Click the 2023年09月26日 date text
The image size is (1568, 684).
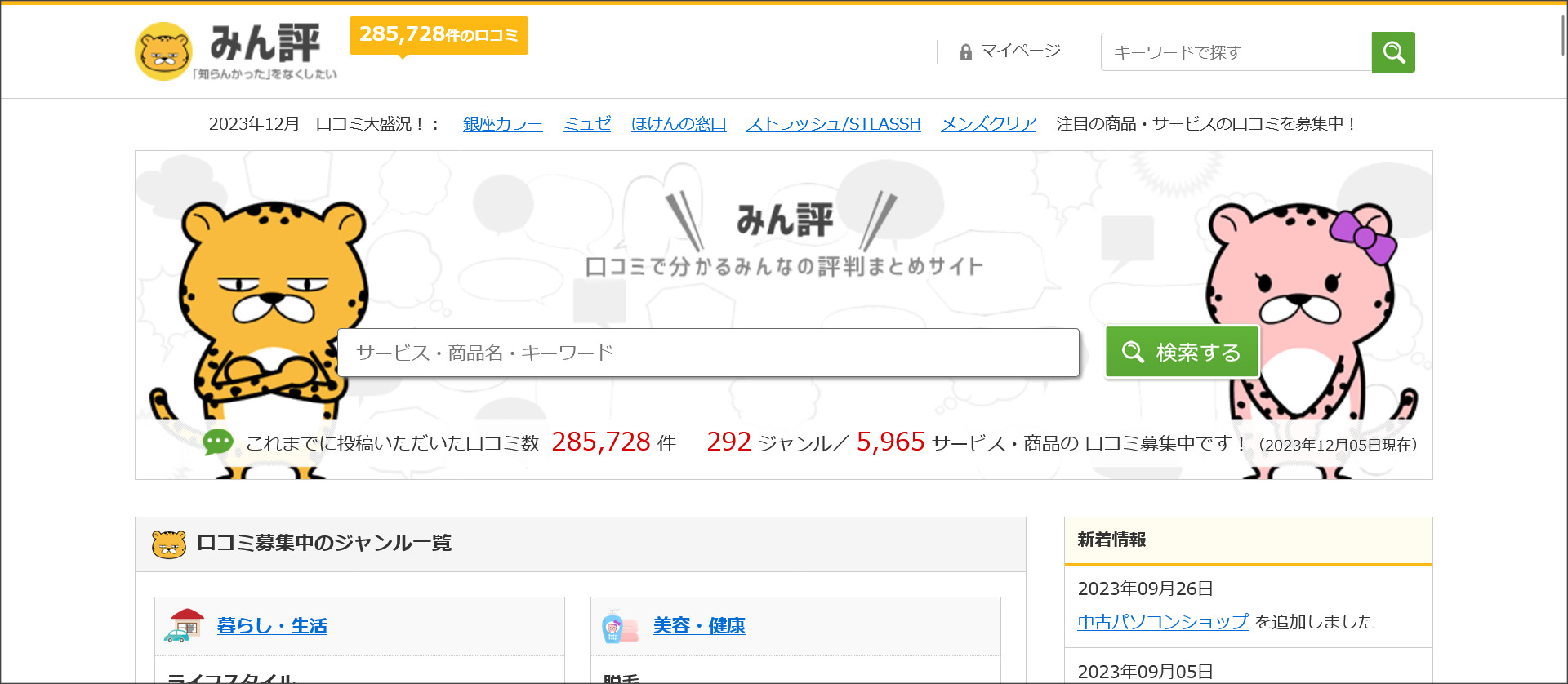tap(1145, 589)
